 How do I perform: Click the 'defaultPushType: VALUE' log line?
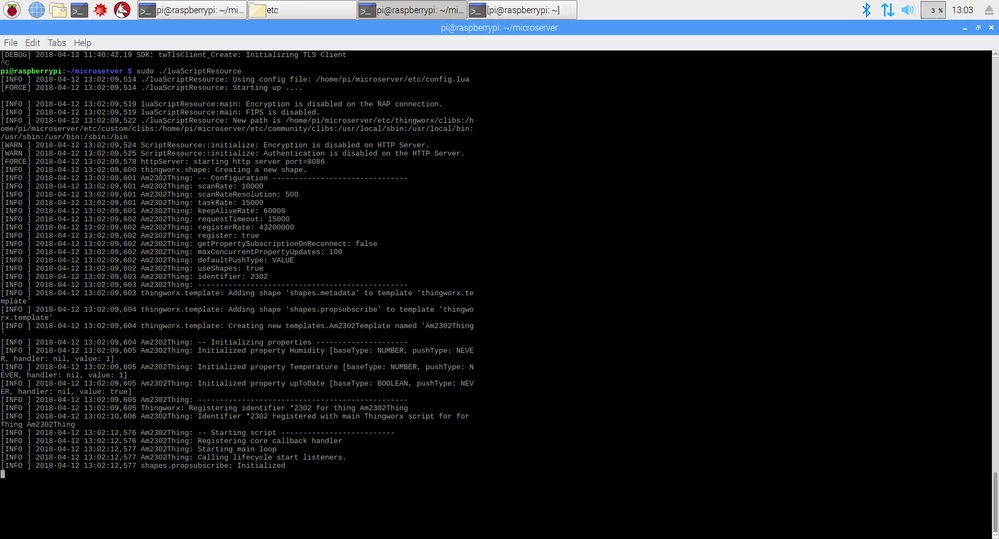[x=147, y=260]
